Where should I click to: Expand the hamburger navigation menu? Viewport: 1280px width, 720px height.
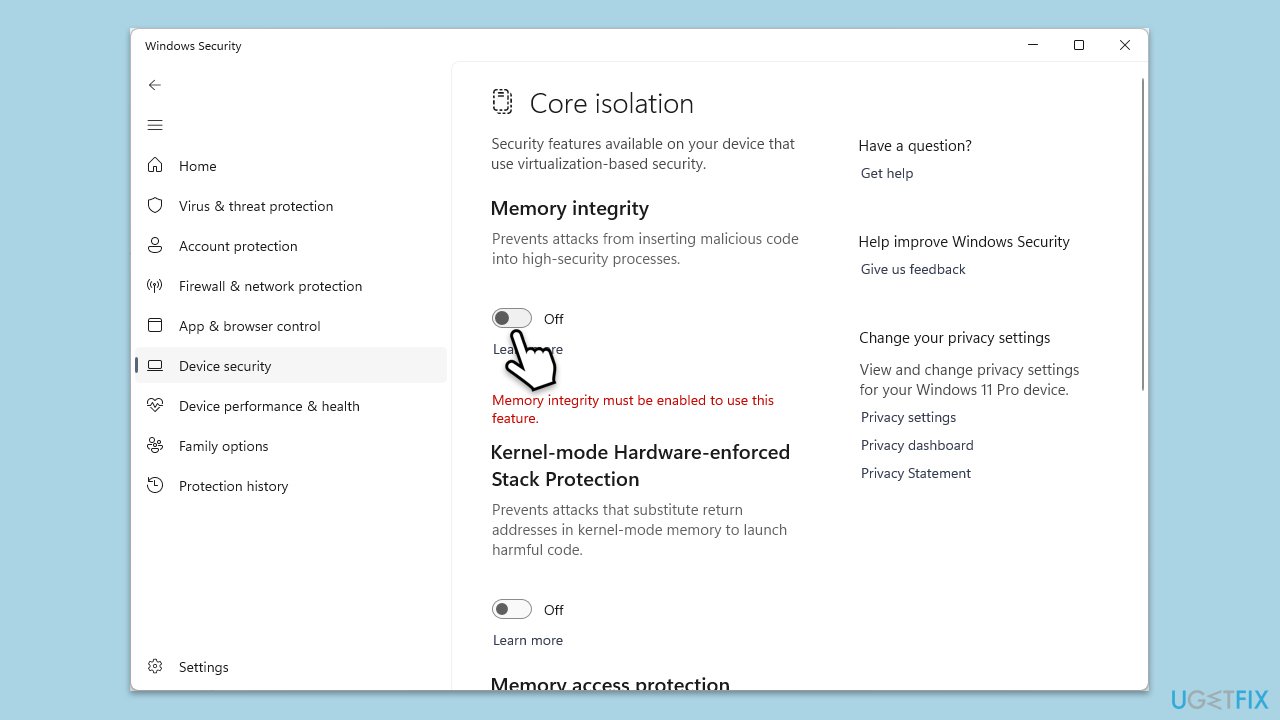coord(155,125)
